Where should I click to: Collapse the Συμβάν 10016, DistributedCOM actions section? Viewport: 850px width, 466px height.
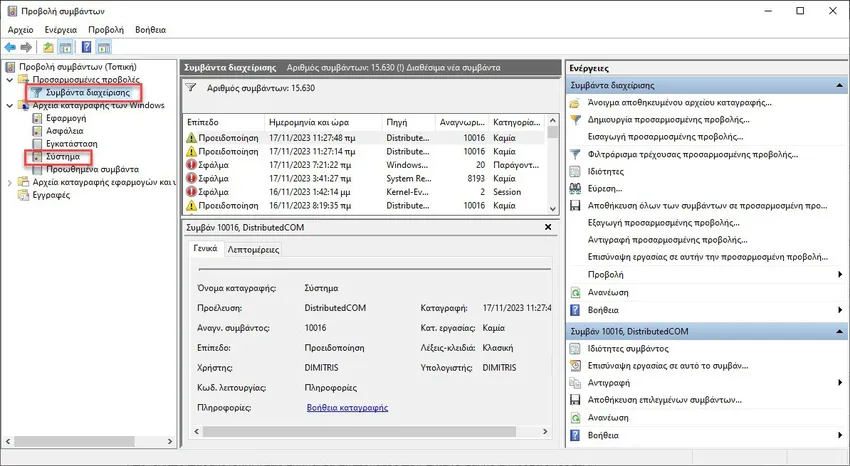click(x=840, y=331)
